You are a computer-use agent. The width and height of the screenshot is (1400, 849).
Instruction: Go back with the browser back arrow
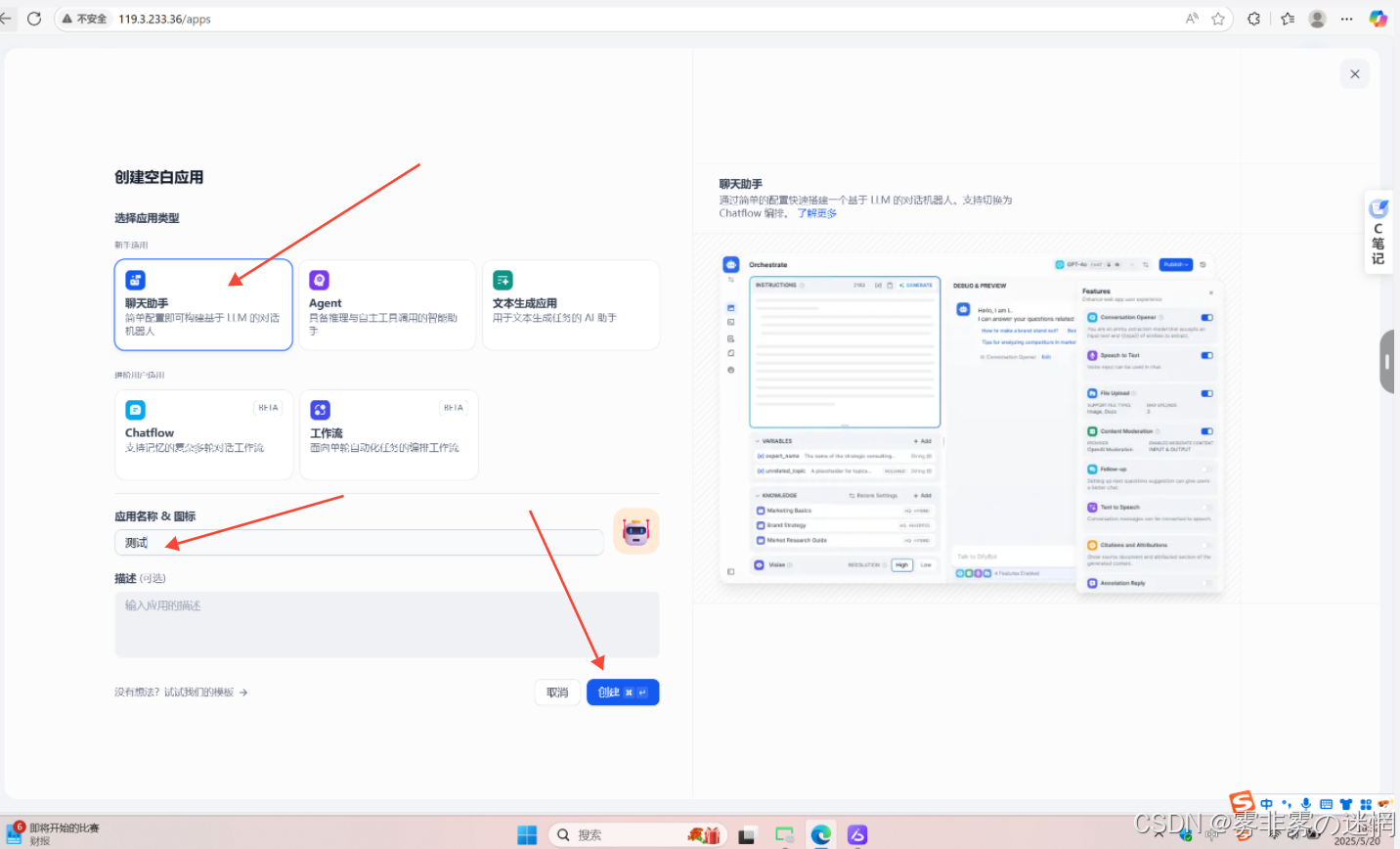click(x=6, y=19)
